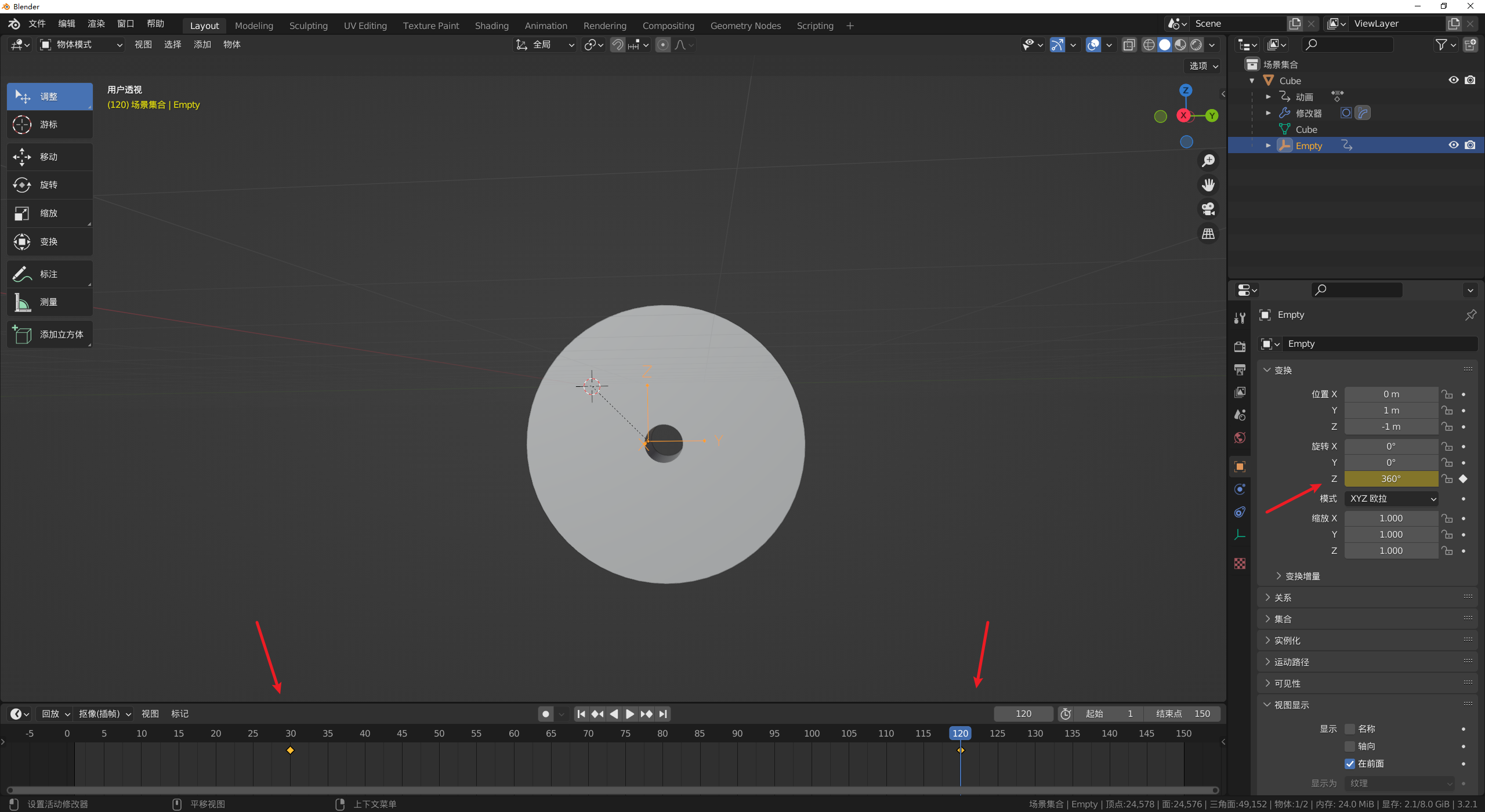The width and height of the screenshot is (1485, 812).
Task: Expand the 关系 (Relations) panel
Action: pyautogui.click(x=1283, y=597)
